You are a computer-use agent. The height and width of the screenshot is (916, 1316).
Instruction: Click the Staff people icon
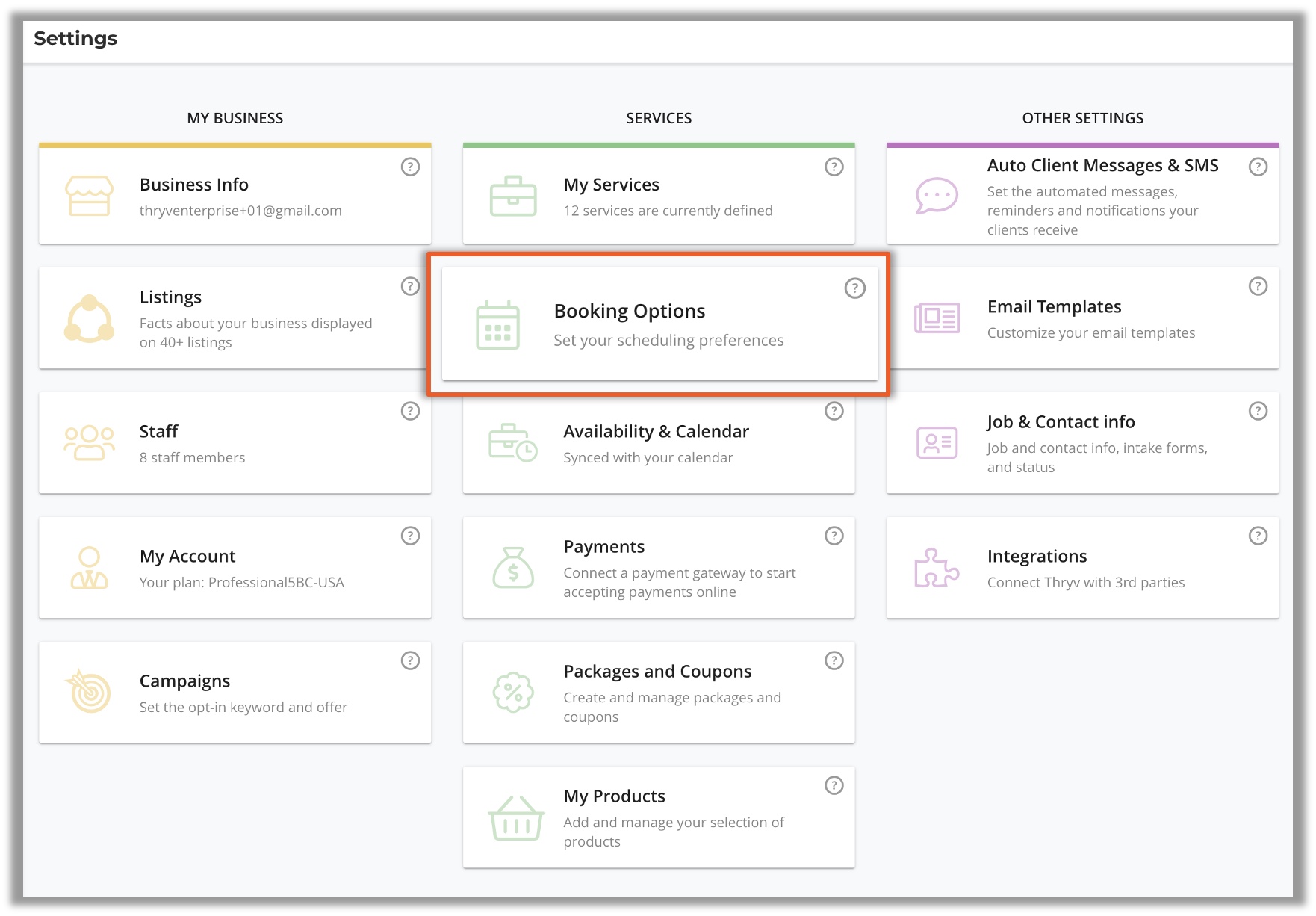pyautogui.click(x=89, y=443)
